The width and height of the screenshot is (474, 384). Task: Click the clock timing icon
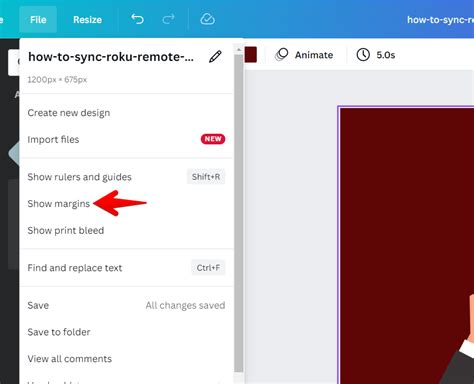coord(363,55)
